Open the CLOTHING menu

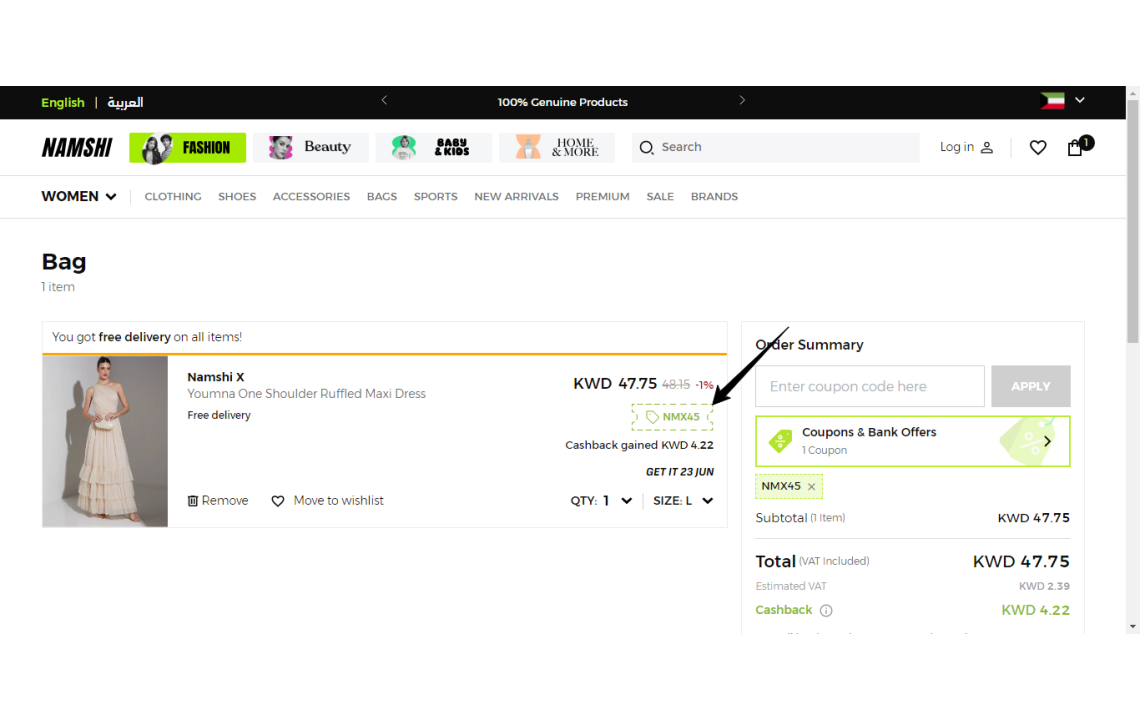click(x=173, y=197)
